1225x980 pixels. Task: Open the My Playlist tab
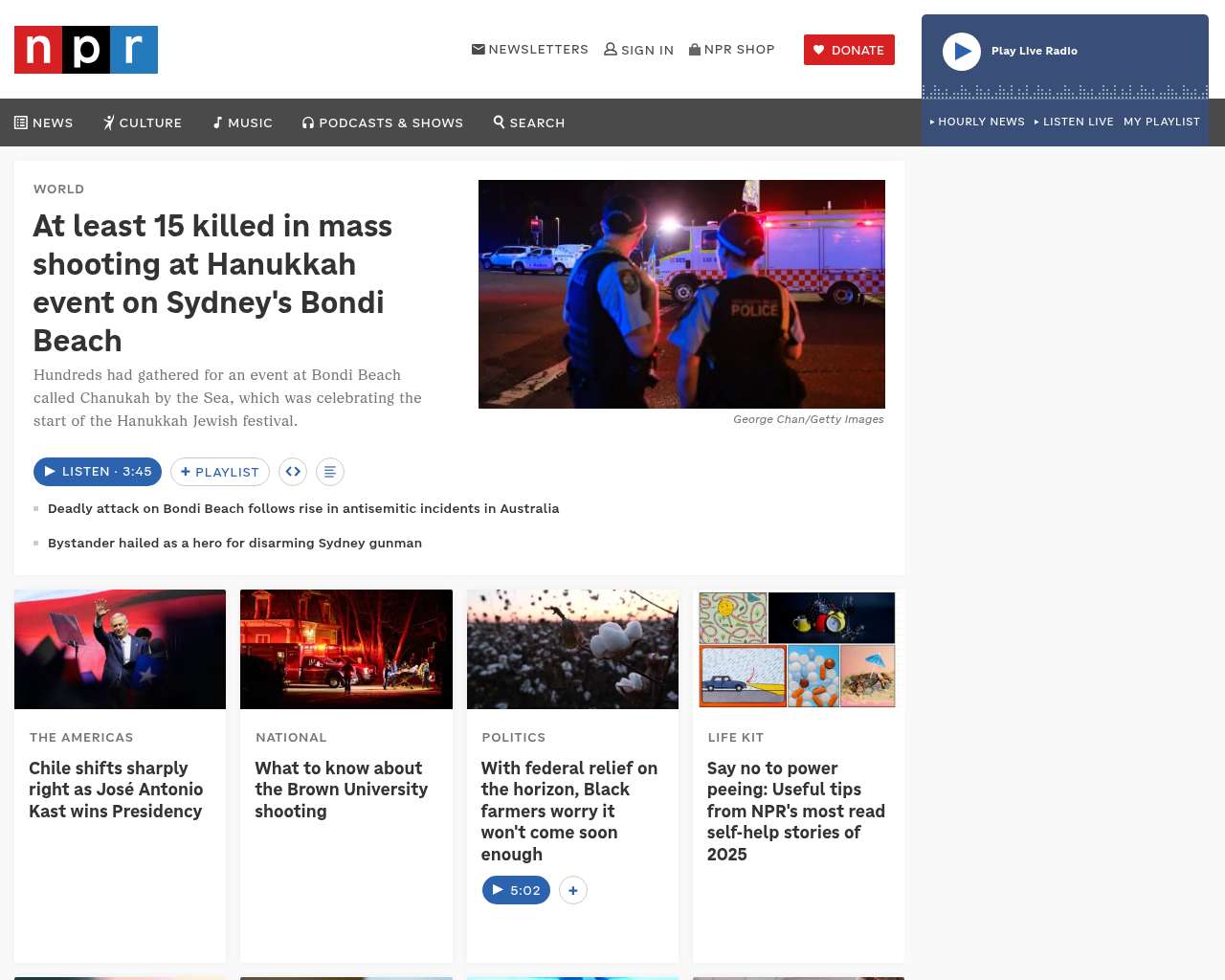click(1161, 122)
